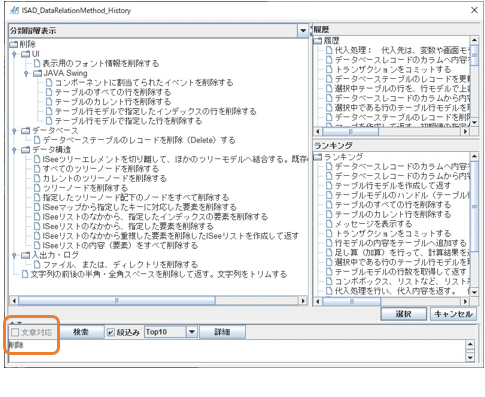Click the 入出力・ログ folder icon
Image resolution: width=485 pixels, height=397 pixels.
[x=25, y=256]
